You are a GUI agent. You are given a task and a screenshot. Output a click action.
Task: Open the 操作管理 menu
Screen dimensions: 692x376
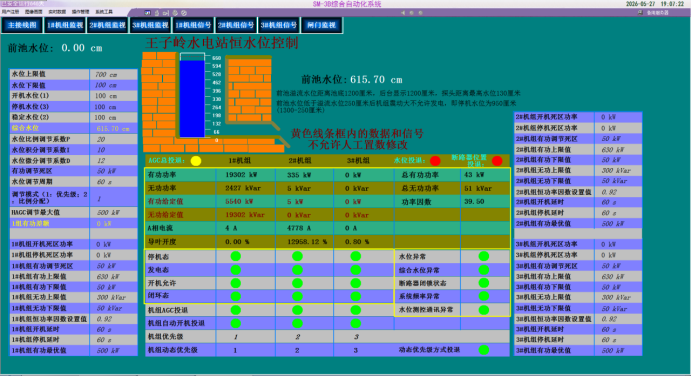click(x=80, y=12)
